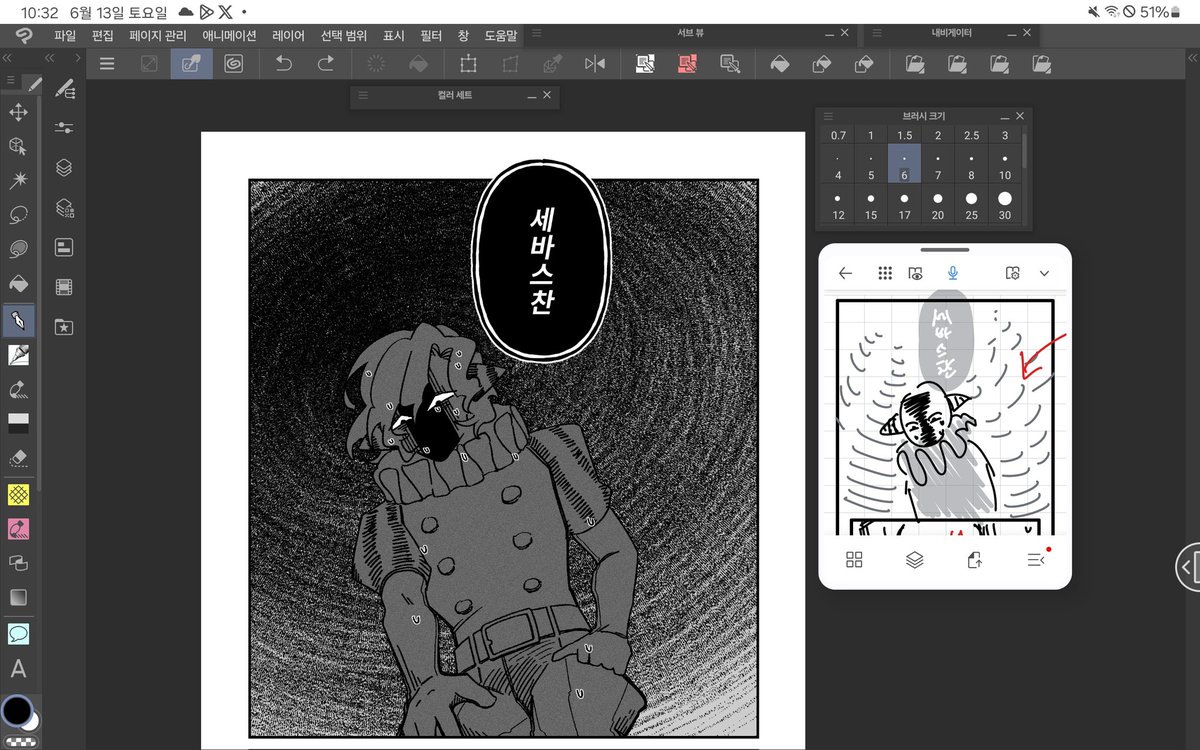1200x750 pixels.
Task: Open the Brush Size palette menu icon
Action: point(829,116)
